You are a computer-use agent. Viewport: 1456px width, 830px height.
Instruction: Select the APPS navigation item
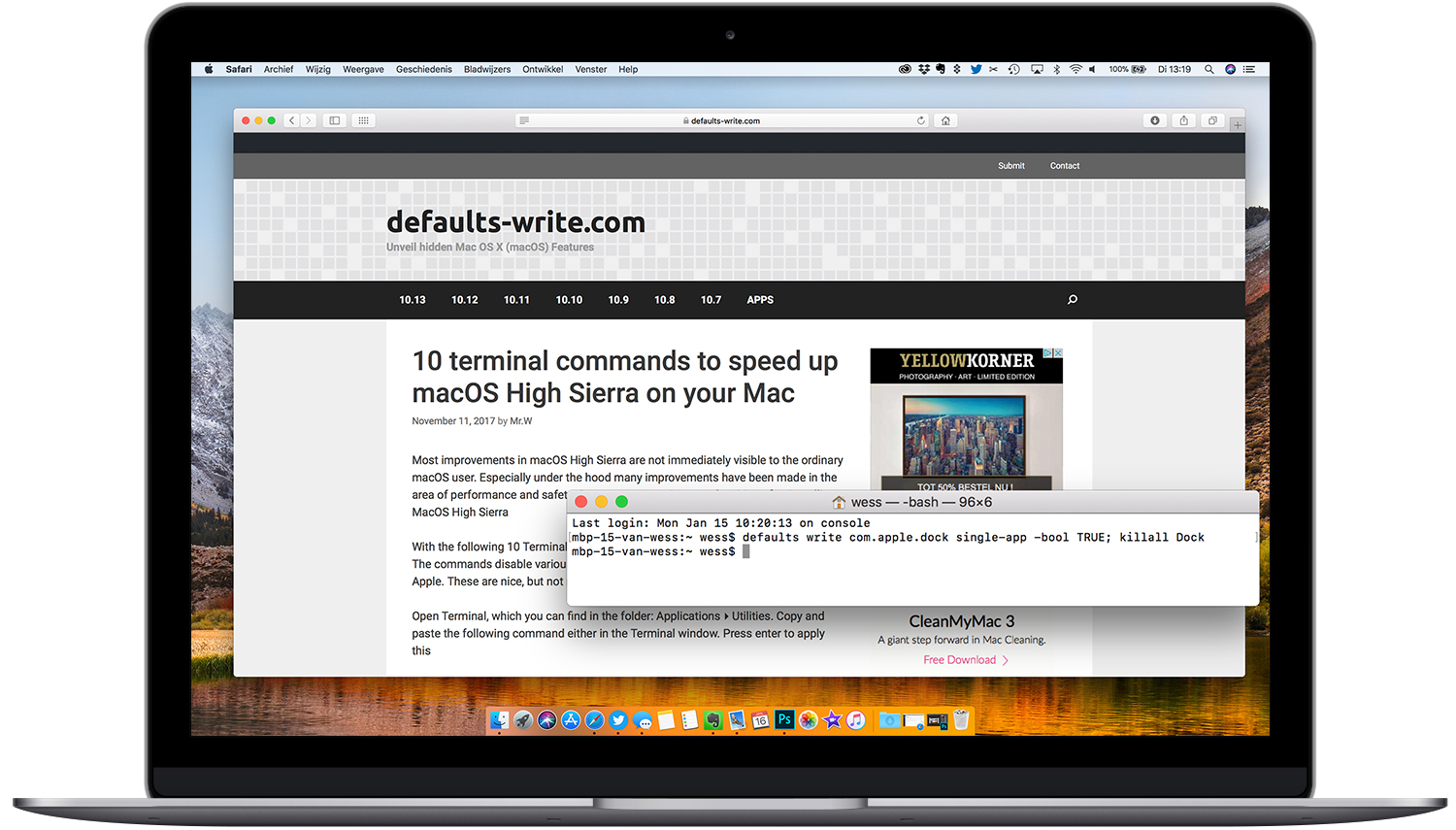click(760, 300)
